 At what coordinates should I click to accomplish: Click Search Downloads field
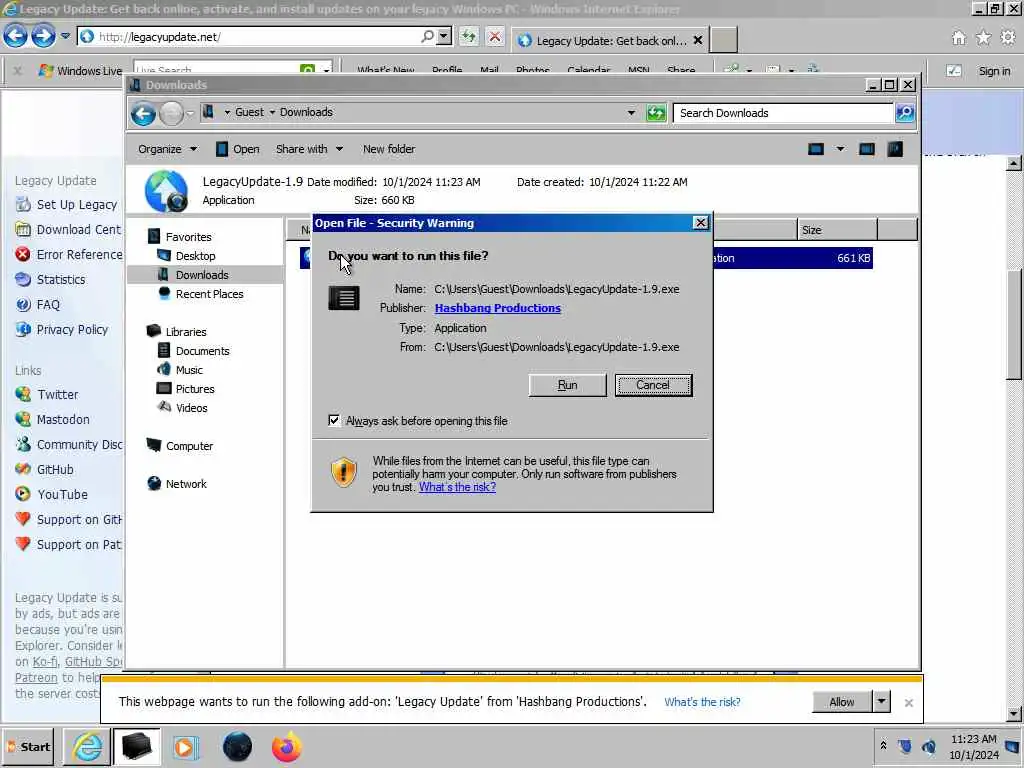click(x=782, y=113)
